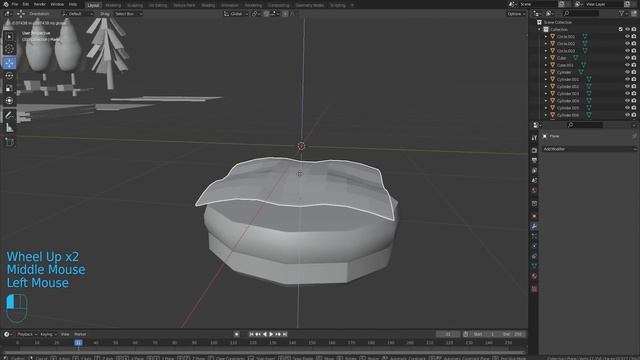Image resolution: width=640 pixels, height=360 pixels.
Task: Open the Options dropdown in viewport header
Action: point(516,13)
